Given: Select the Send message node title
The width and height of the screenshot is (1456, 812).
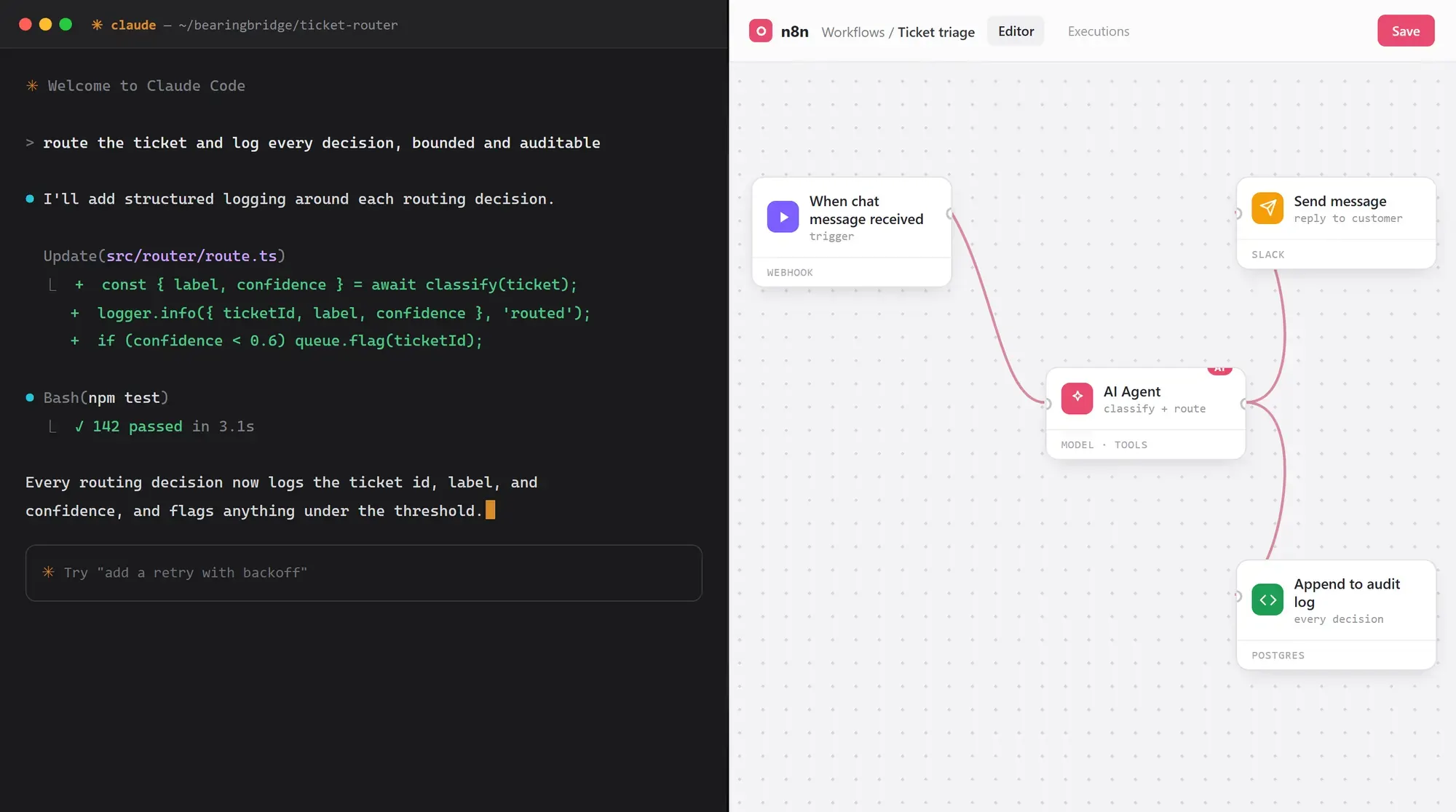Looking at the screenshot, I should tap(1340, 201).
